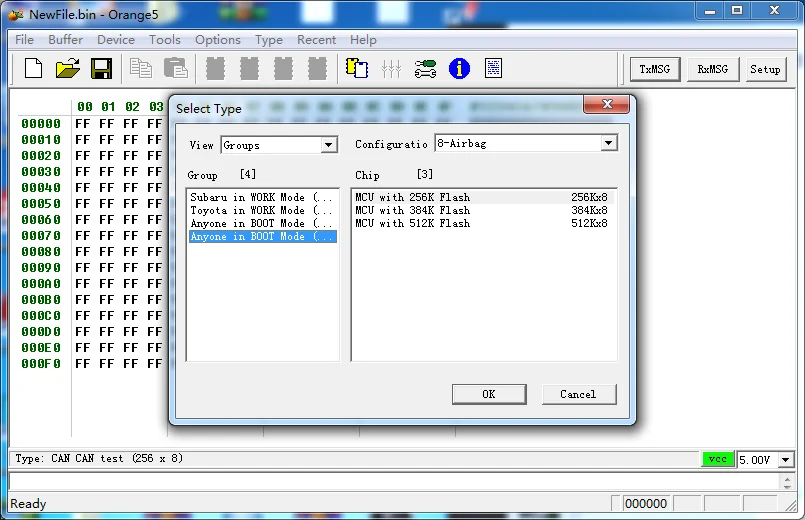This screenshot has width=805, height=520.
Task: Cancel the Select Type dialog
Action: pyautogui.click(x=578, y=394)
